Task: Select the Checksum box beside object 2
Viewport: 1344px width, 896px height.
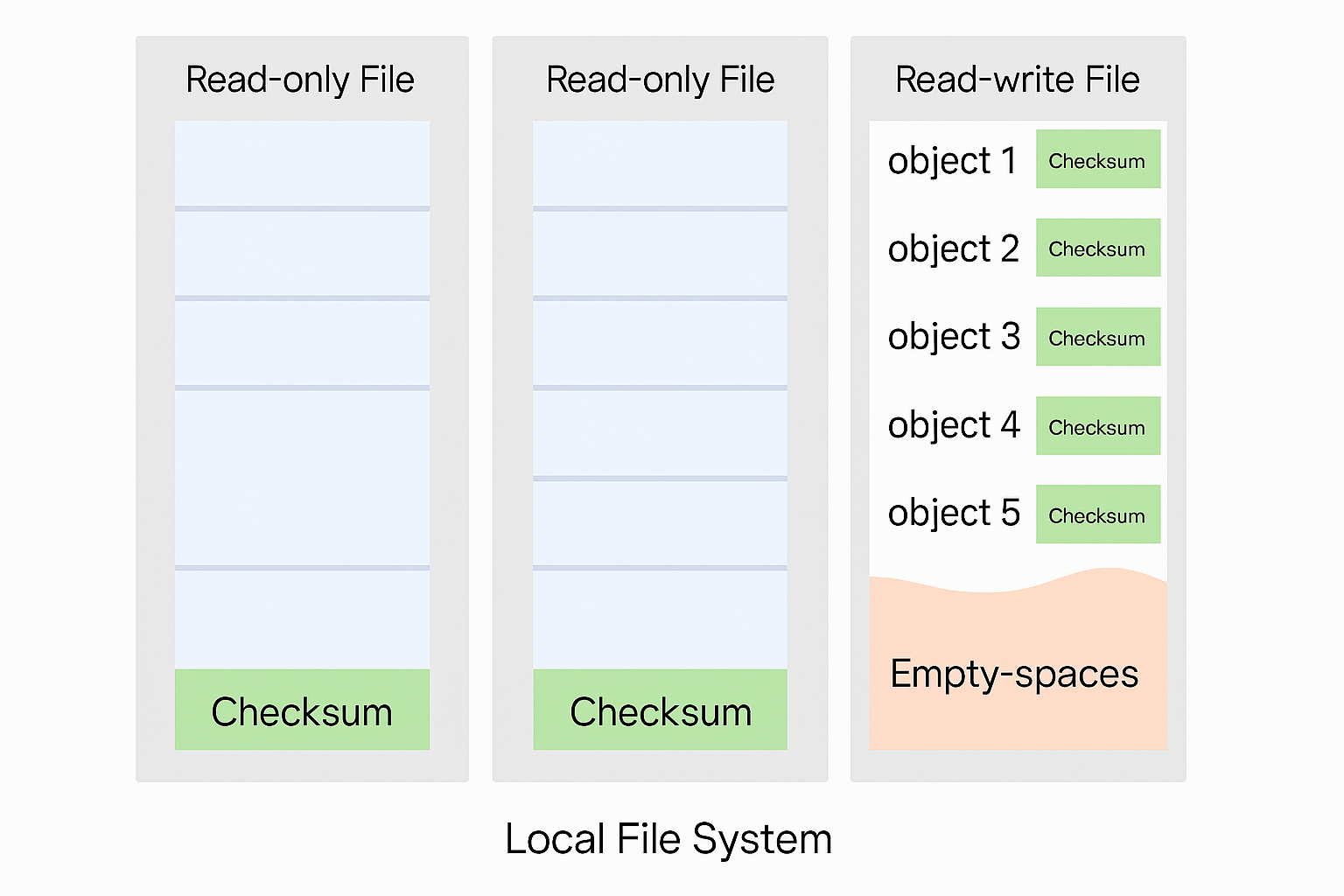Action: click(1097, 248)
